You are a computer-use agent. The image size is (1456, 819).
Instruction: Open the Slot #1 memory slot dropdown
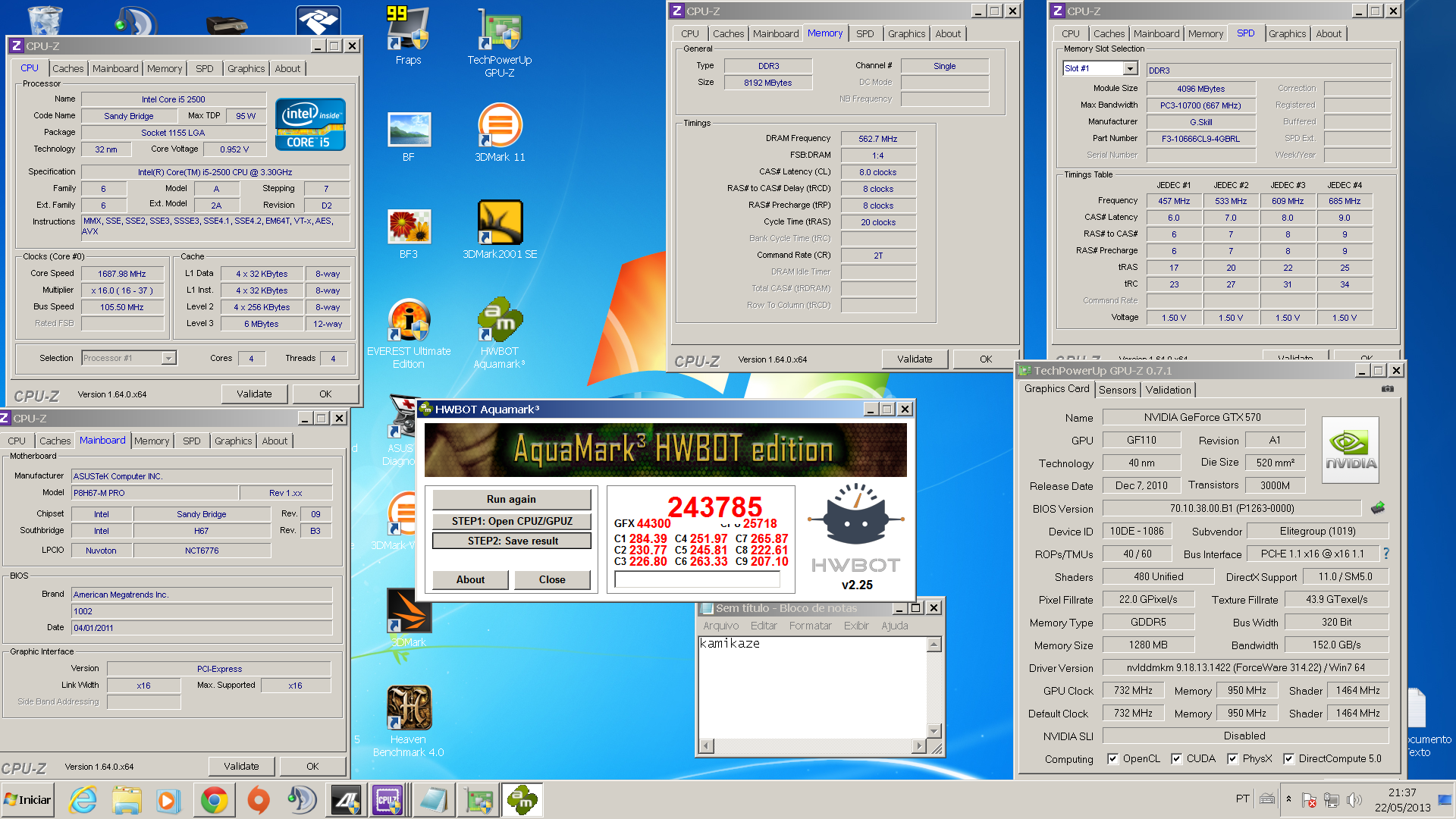tap(1130, 68)
